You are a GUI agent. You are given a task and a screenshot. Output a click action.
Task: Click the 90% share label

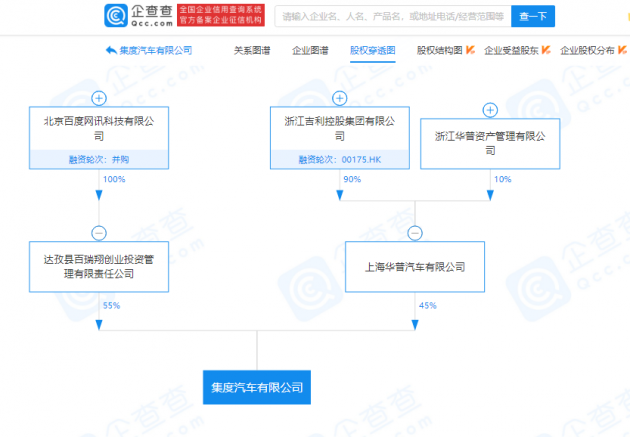(352, 179)
